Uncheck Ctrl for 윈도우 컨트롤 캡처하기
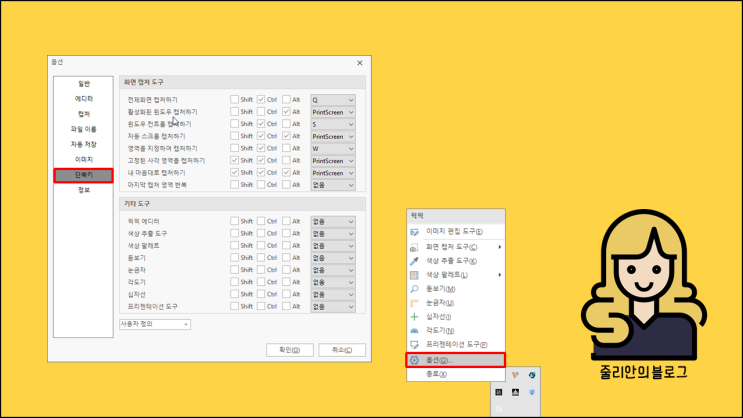Image resolution: width=743 pixels, height=418 pixels. click(x=261, y=124)
